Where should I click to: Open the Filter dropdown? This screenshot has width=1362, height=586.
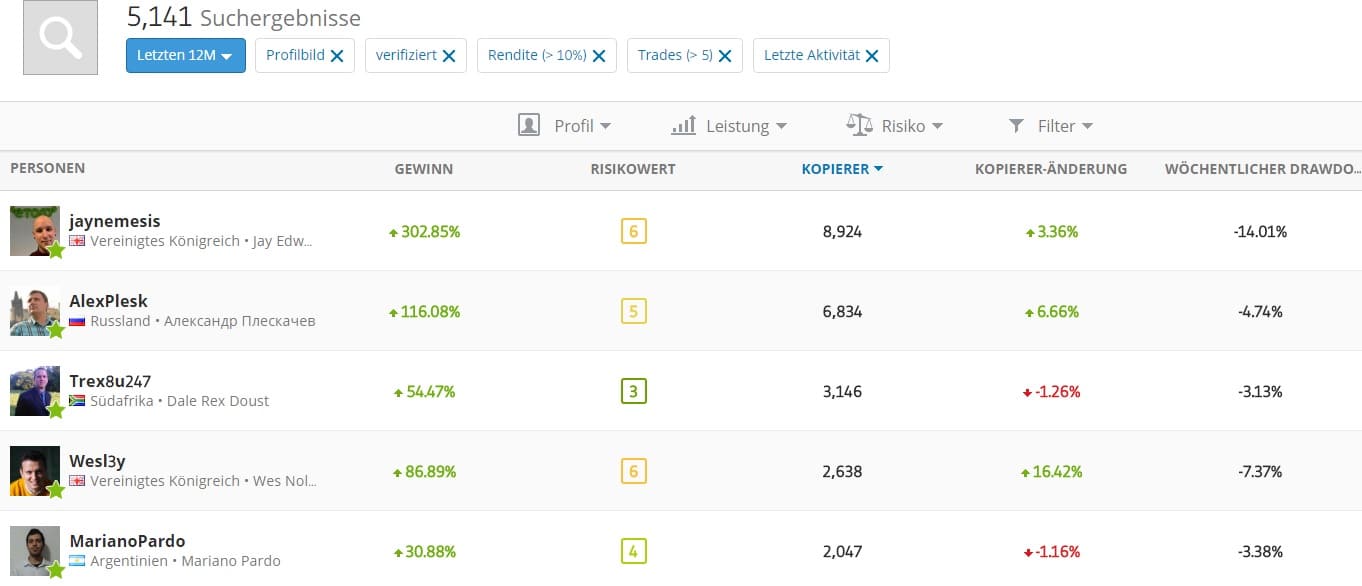[x=1050, y=126]
